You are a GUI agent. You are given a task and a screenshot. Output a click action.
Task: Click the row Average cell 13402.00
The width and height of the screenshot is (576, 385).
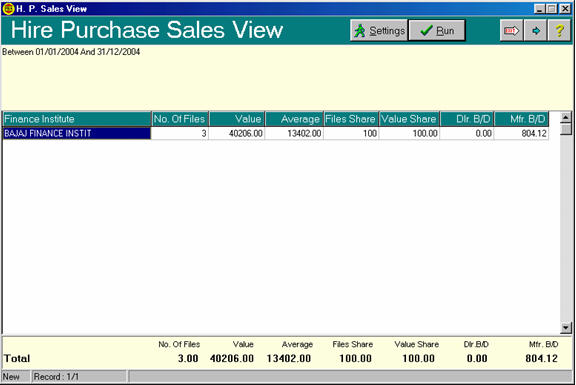coord(294,133)
